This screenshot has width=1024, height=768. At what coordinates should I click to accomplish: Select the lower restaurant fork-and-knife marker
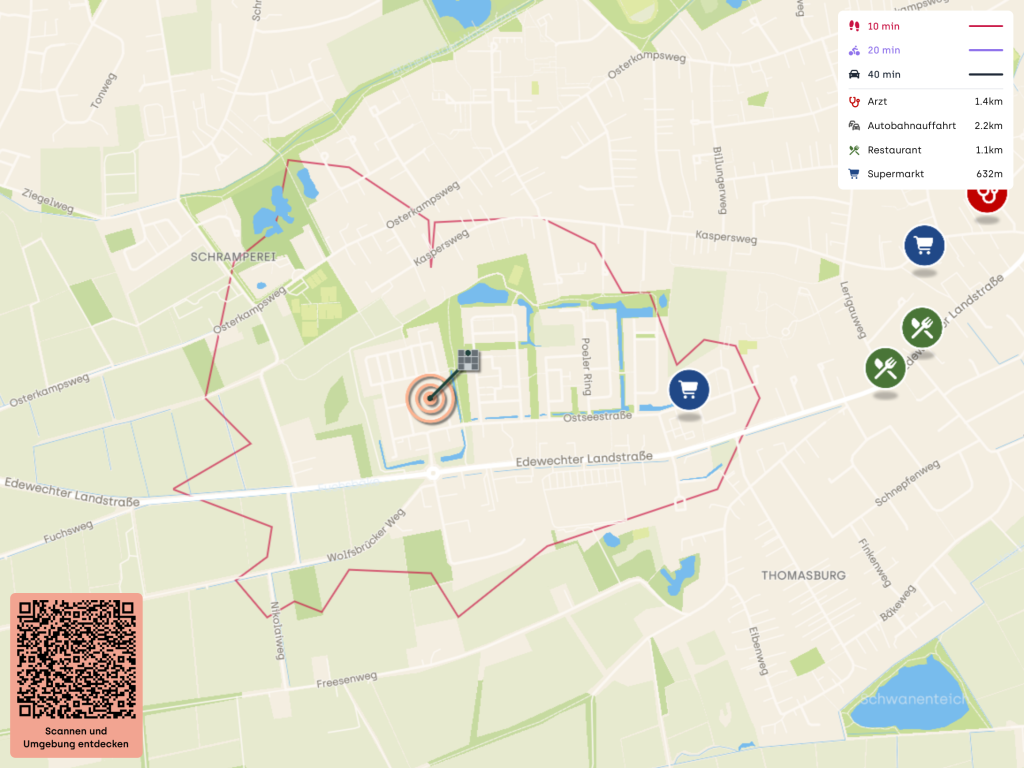(885, 368)
